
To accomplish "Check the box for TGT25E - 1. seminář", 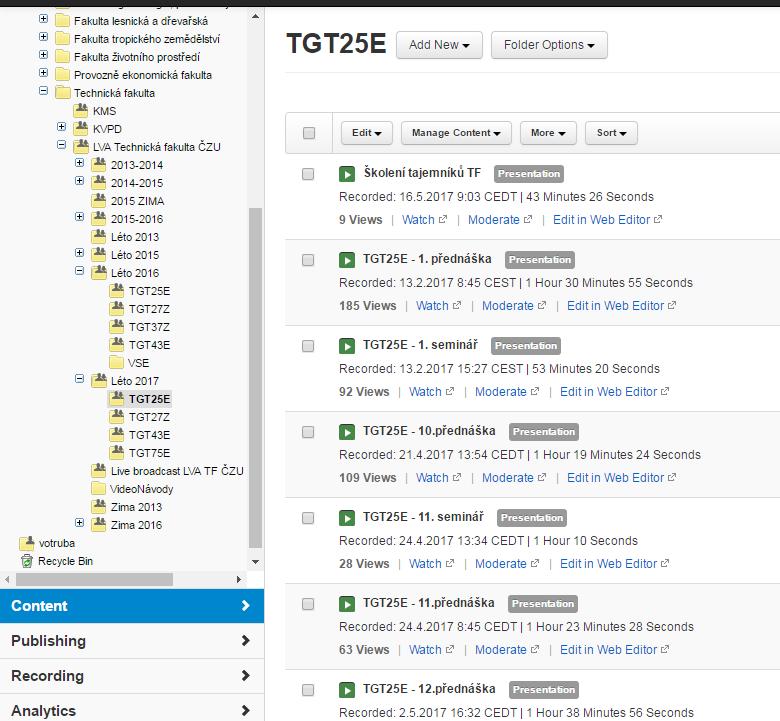I will click(x=308, y=346).
